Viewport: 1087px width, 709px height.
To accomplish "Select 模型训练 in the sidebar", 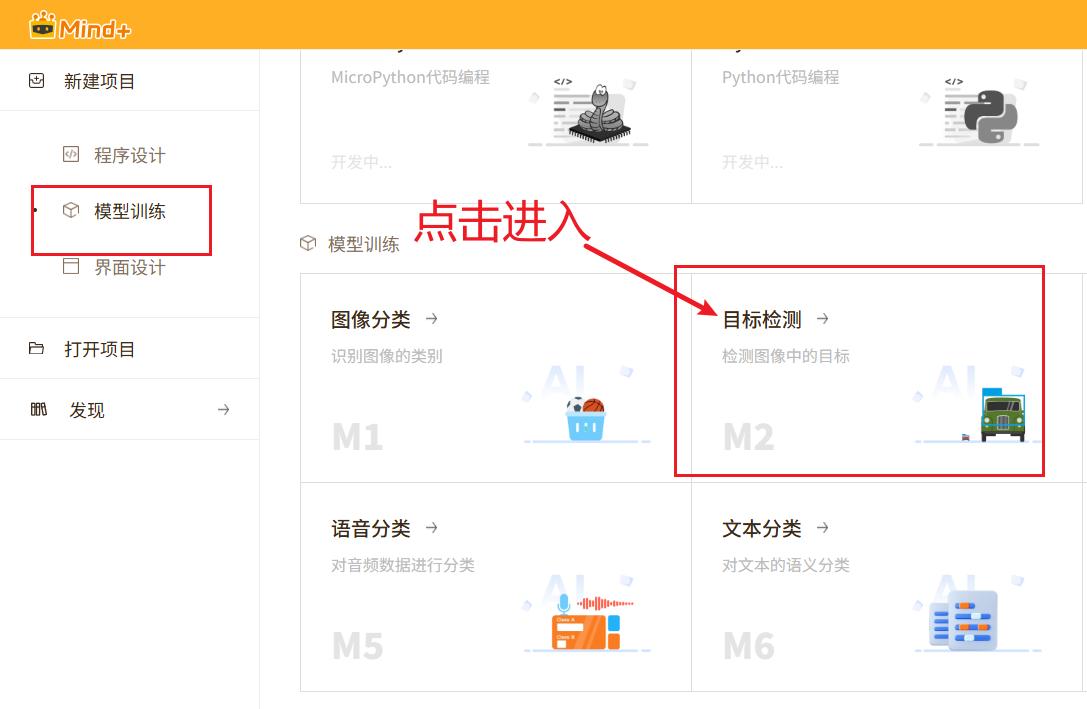I will coord(130,211).
